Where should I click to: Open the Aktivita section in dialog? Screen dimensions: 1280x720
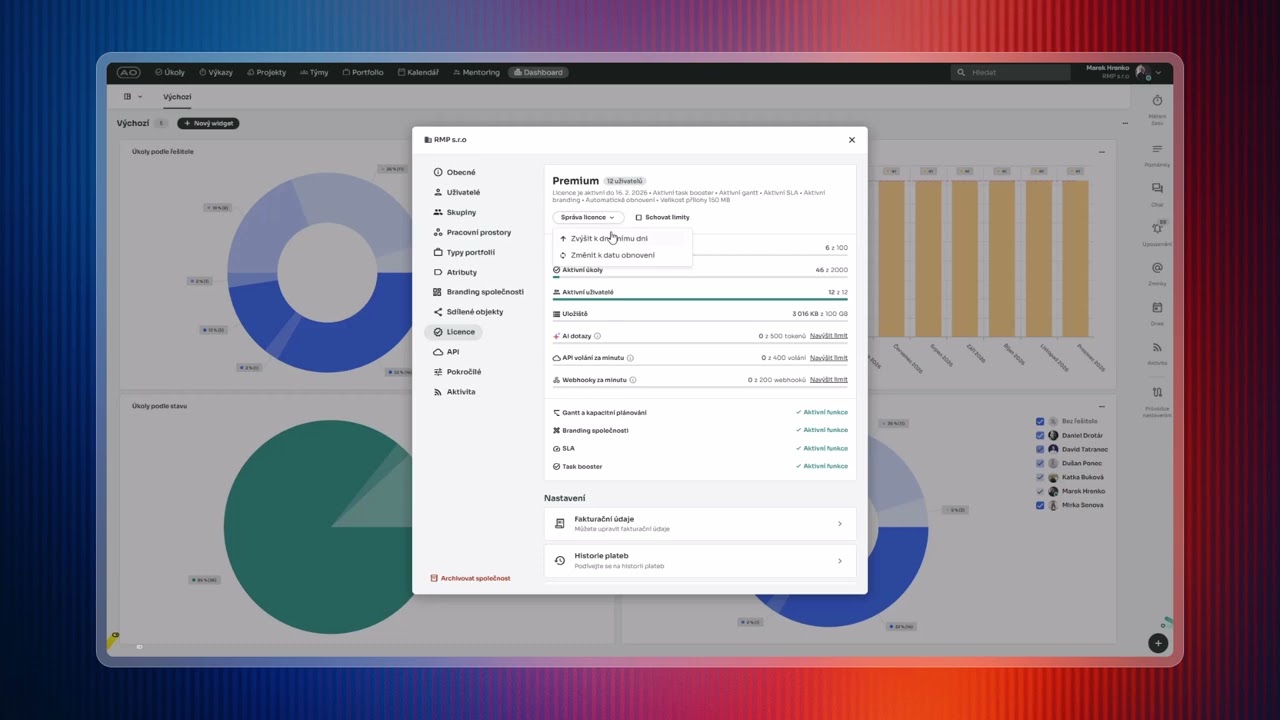tap(454, 392)
